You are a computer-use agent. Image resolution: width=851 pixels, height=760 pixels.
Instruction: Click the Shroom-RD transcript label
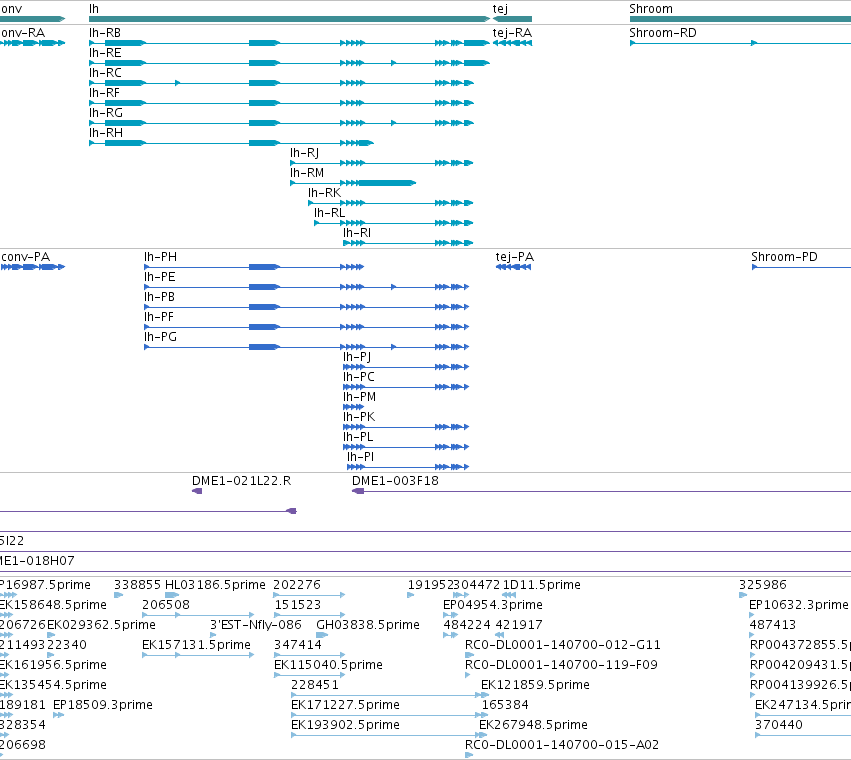point(662,33)
